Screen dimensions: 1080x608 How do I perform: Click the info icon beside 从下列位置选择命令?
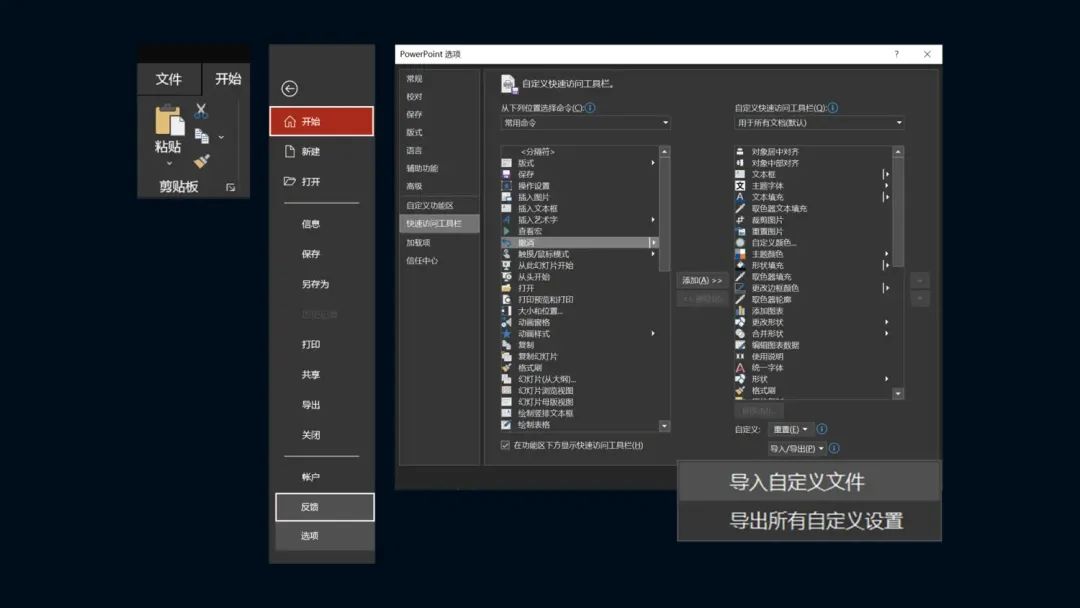tap(590, 107)
